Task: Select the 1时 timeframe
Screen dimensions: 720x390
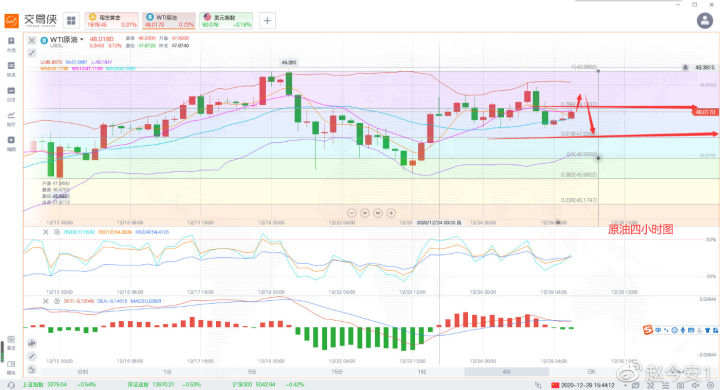Action: (422, 372)
